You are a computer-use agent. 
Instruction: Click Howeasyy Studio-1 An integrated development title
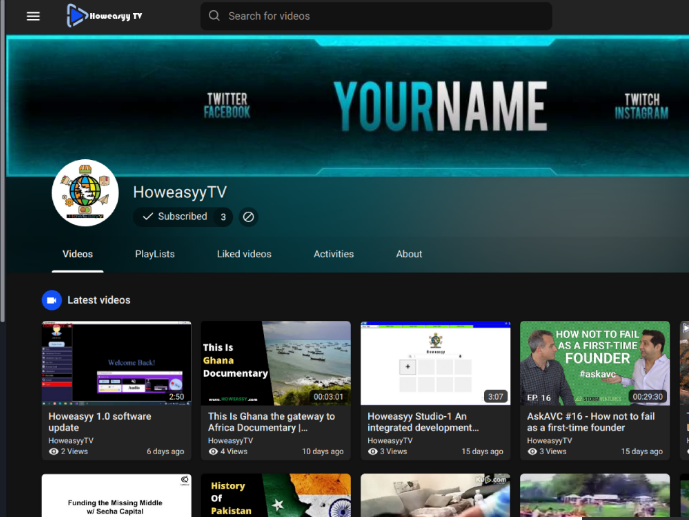pyautogui.click(x=423, y=422)
